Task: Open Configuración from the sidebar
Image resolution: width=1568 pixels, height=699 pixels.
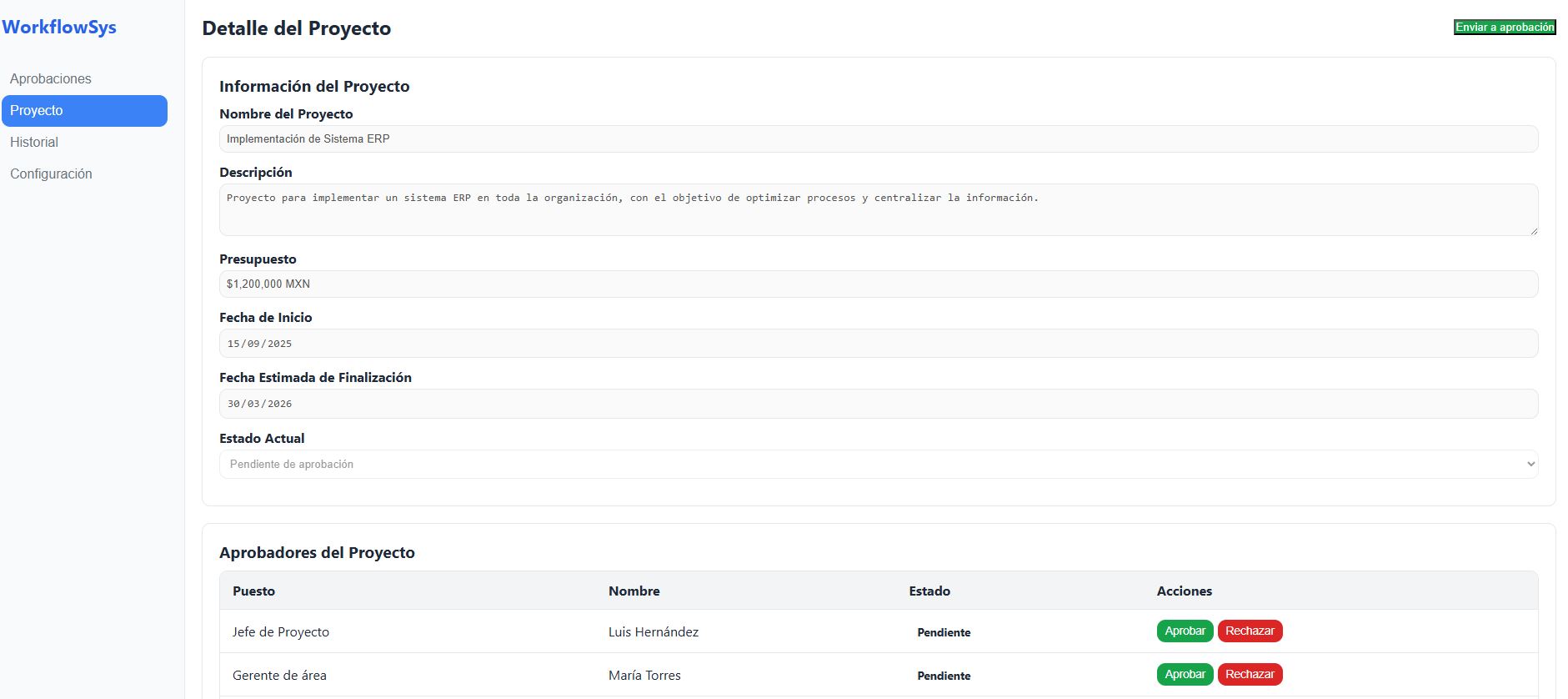Action: point(51,173)
